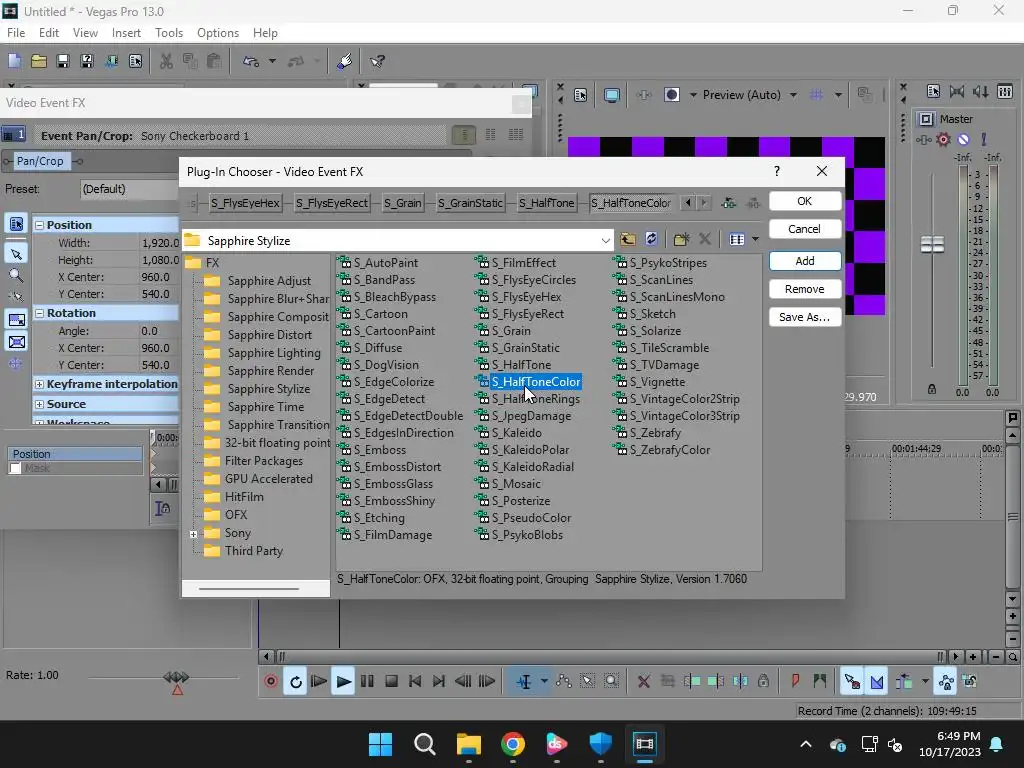Image resolution: width=1024 pixels, height=768 pixels.
Task: Collapse the Rotation section
Action: (x=39, y=313)
